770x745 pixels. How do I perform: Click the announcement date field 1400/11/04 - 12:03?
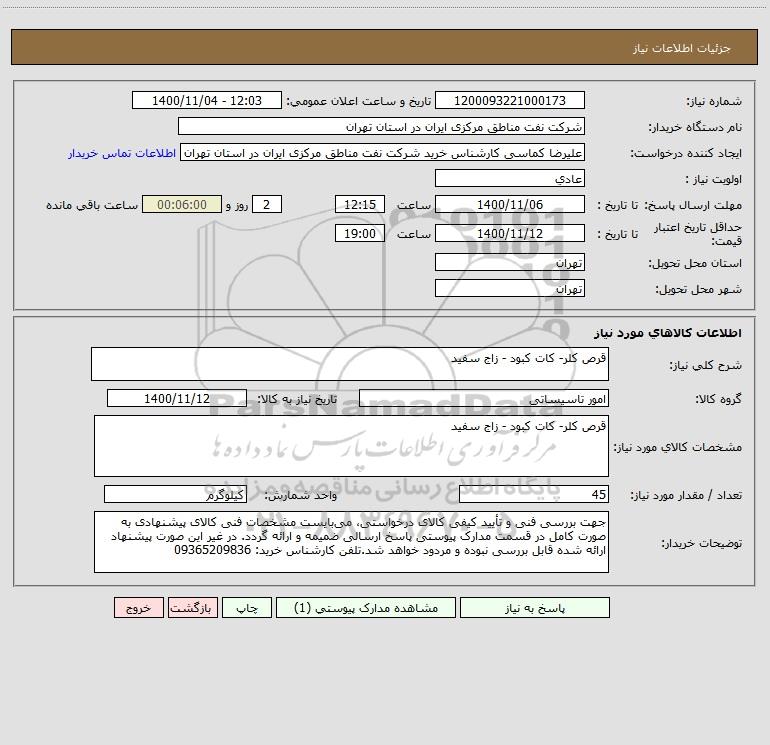click(x=207, y=100)
